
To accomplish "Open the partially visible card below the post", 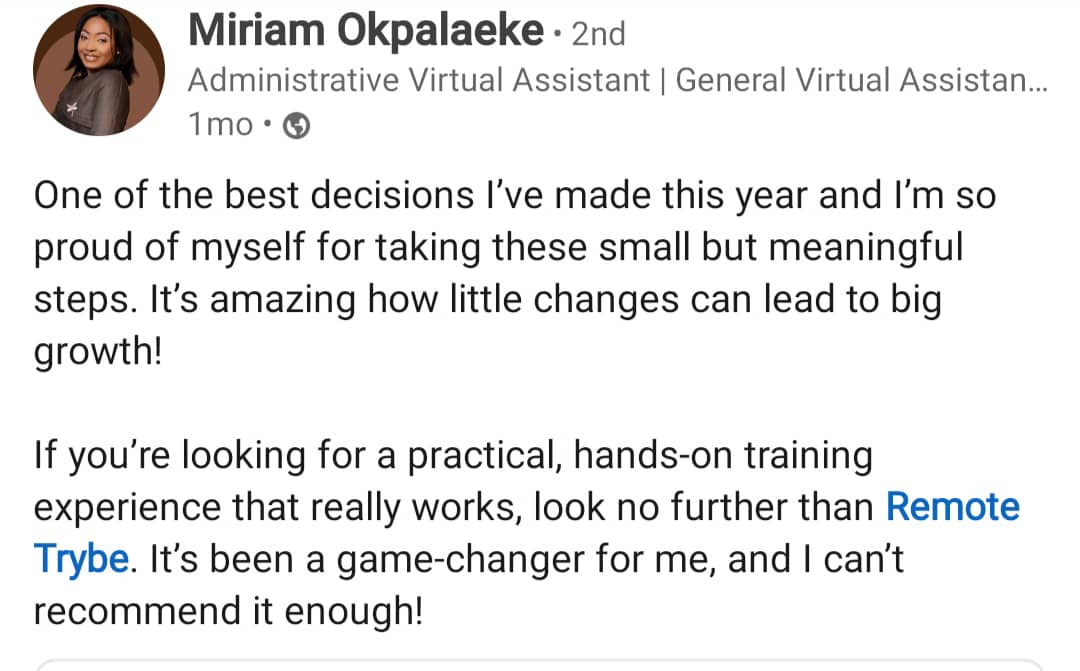I will tap(540, 665).
